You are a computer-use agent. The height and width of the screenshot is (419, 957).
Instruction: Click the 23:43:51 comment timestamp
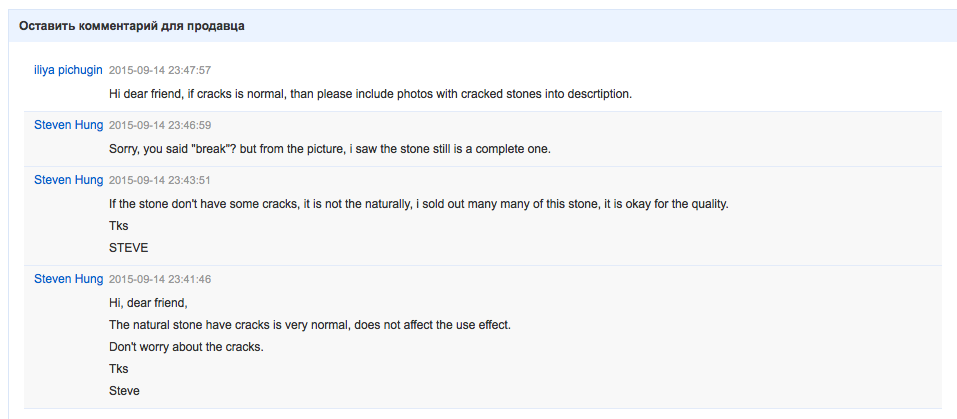pos(160,181)
